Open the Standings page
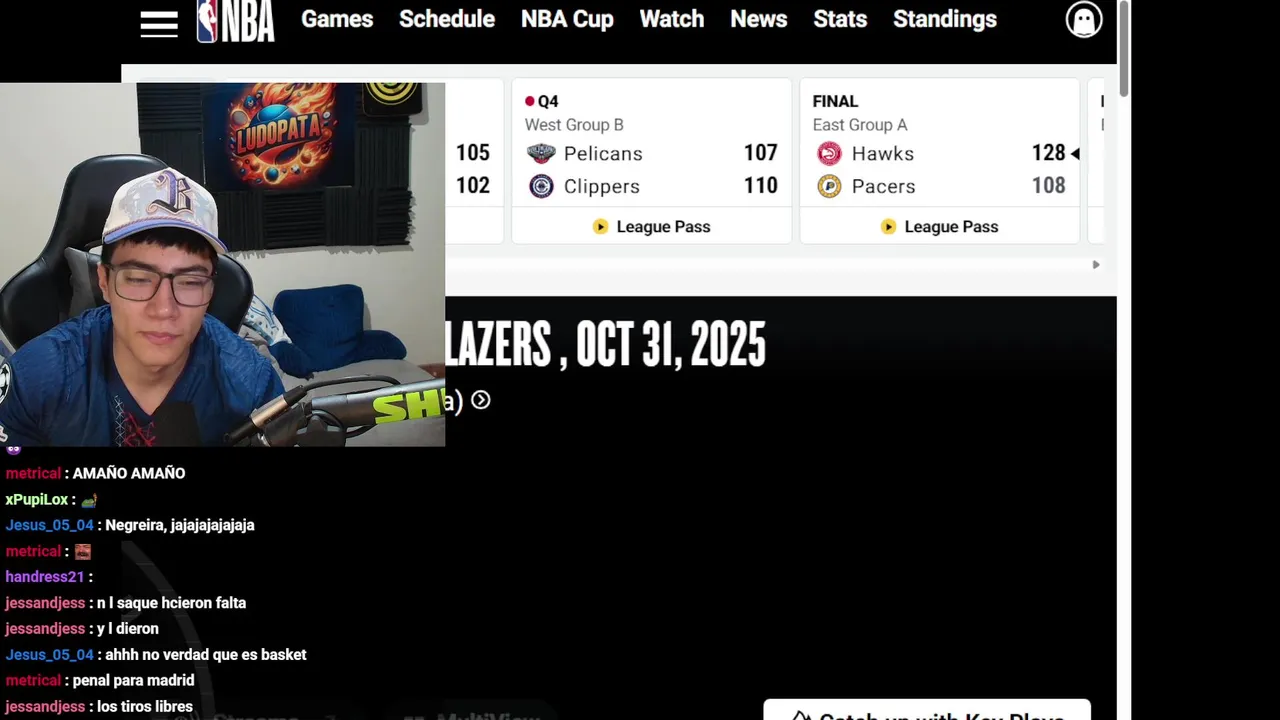The image size is (1280, 720). pos(945,19)
